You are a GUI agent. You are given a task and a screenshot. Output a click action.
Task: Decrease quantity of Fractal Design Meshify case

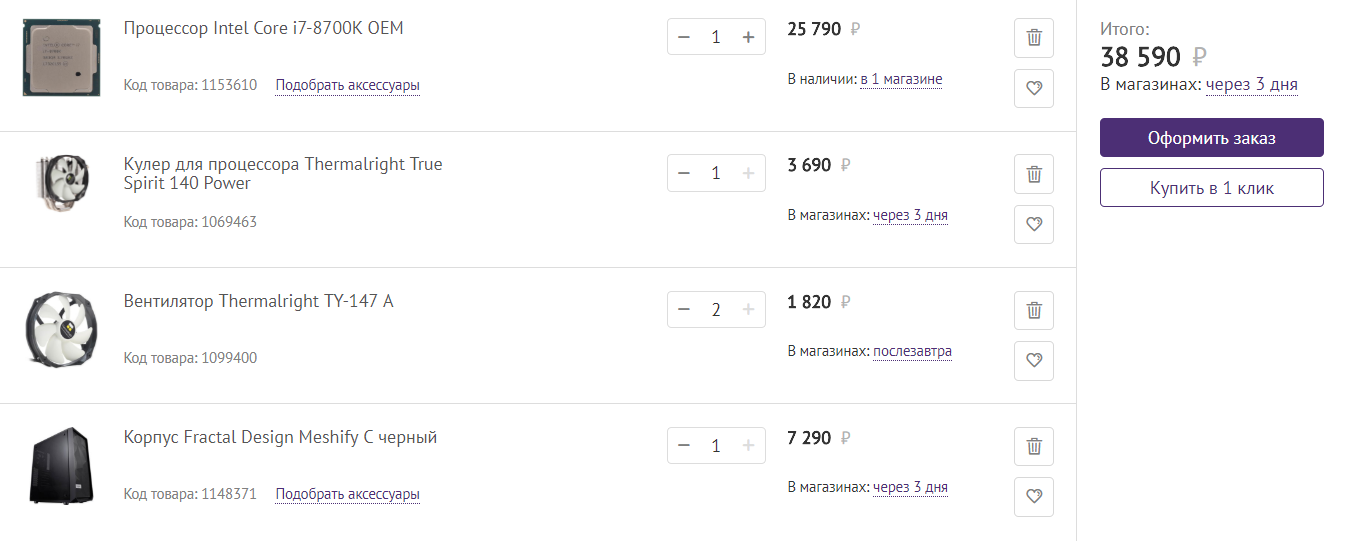pos(684,446)
